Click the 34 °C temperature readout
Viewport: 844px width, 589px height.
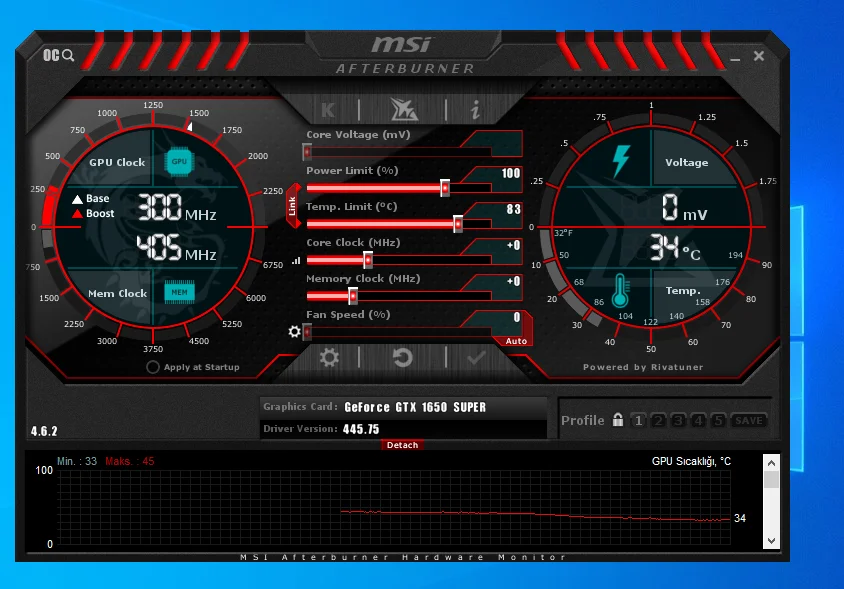click(x=676, y=247)
